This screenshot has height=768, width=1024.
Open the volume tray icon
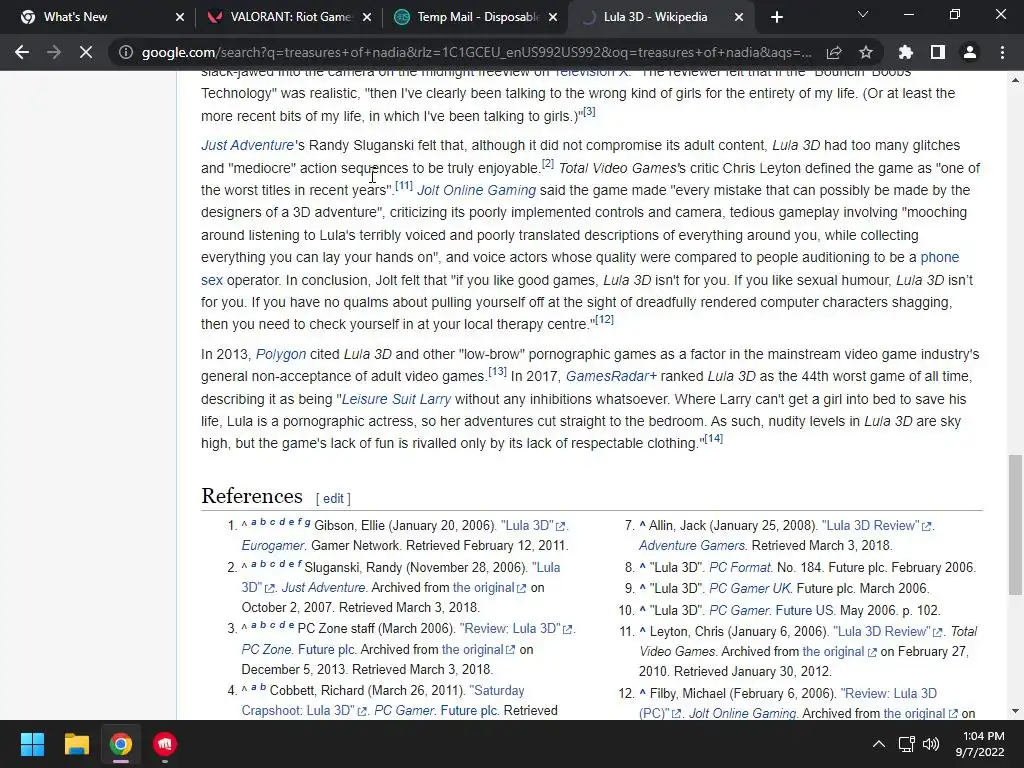click(x=931, y=744)
